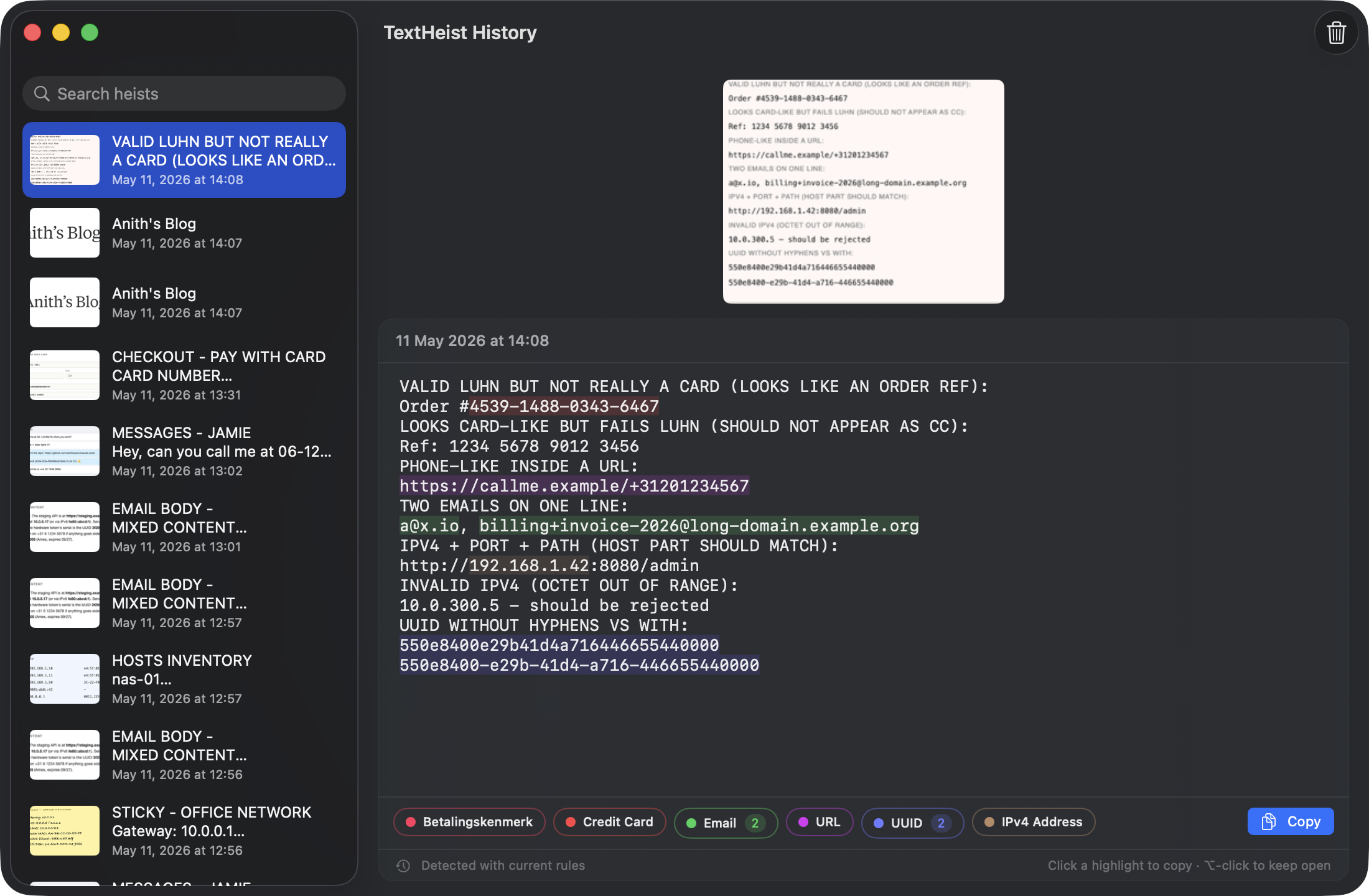Click the green dot on Email chip

[x=691, y=823]
